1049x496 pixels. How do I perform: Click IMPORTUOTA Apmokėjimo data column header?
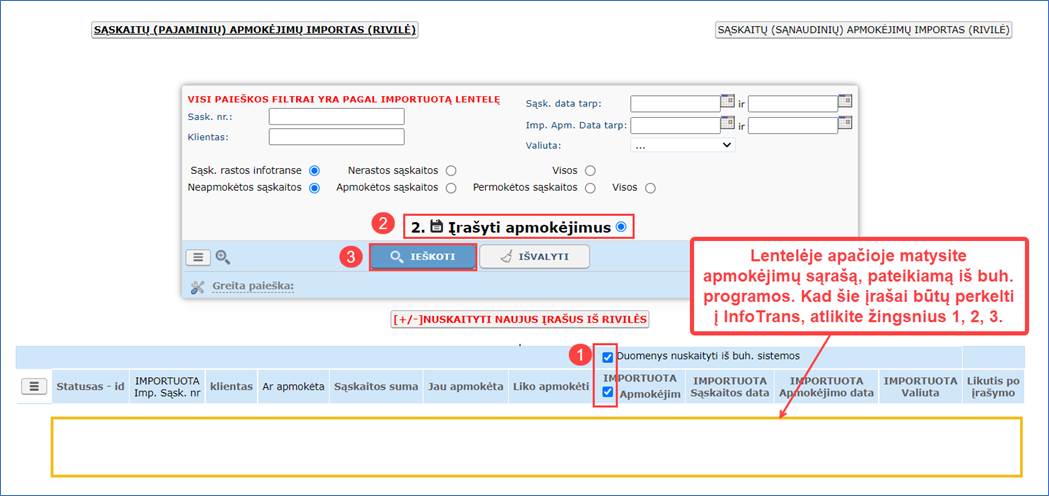click(826, 386)
